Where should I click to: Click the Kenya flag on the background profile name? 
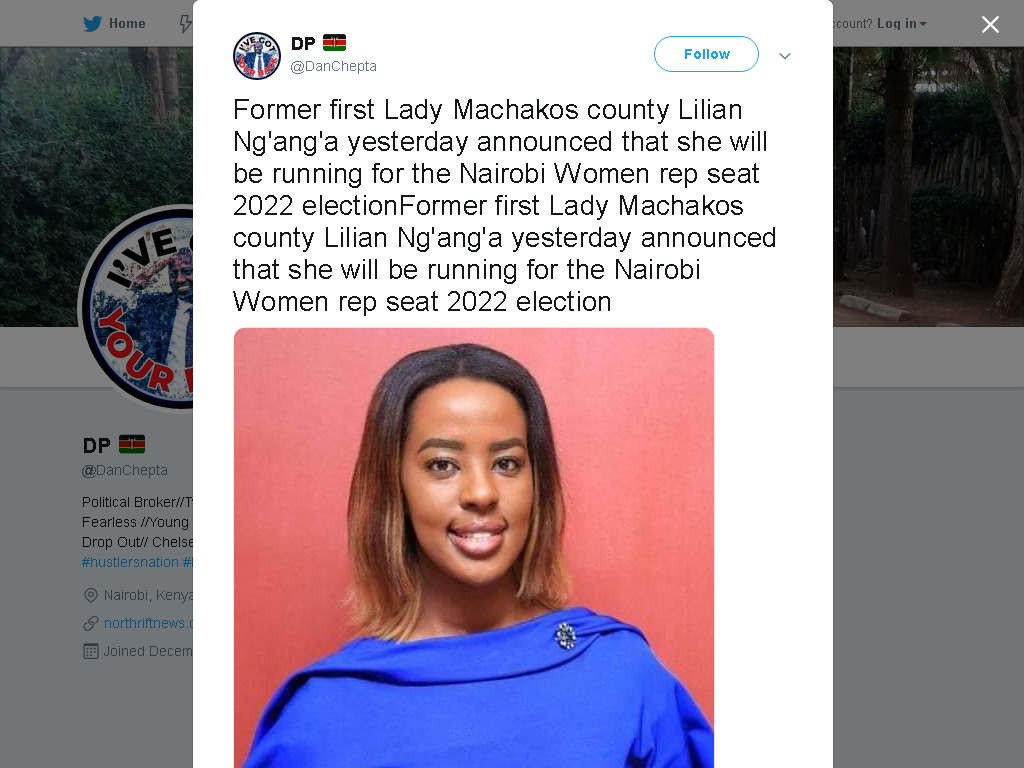point(132,445)
